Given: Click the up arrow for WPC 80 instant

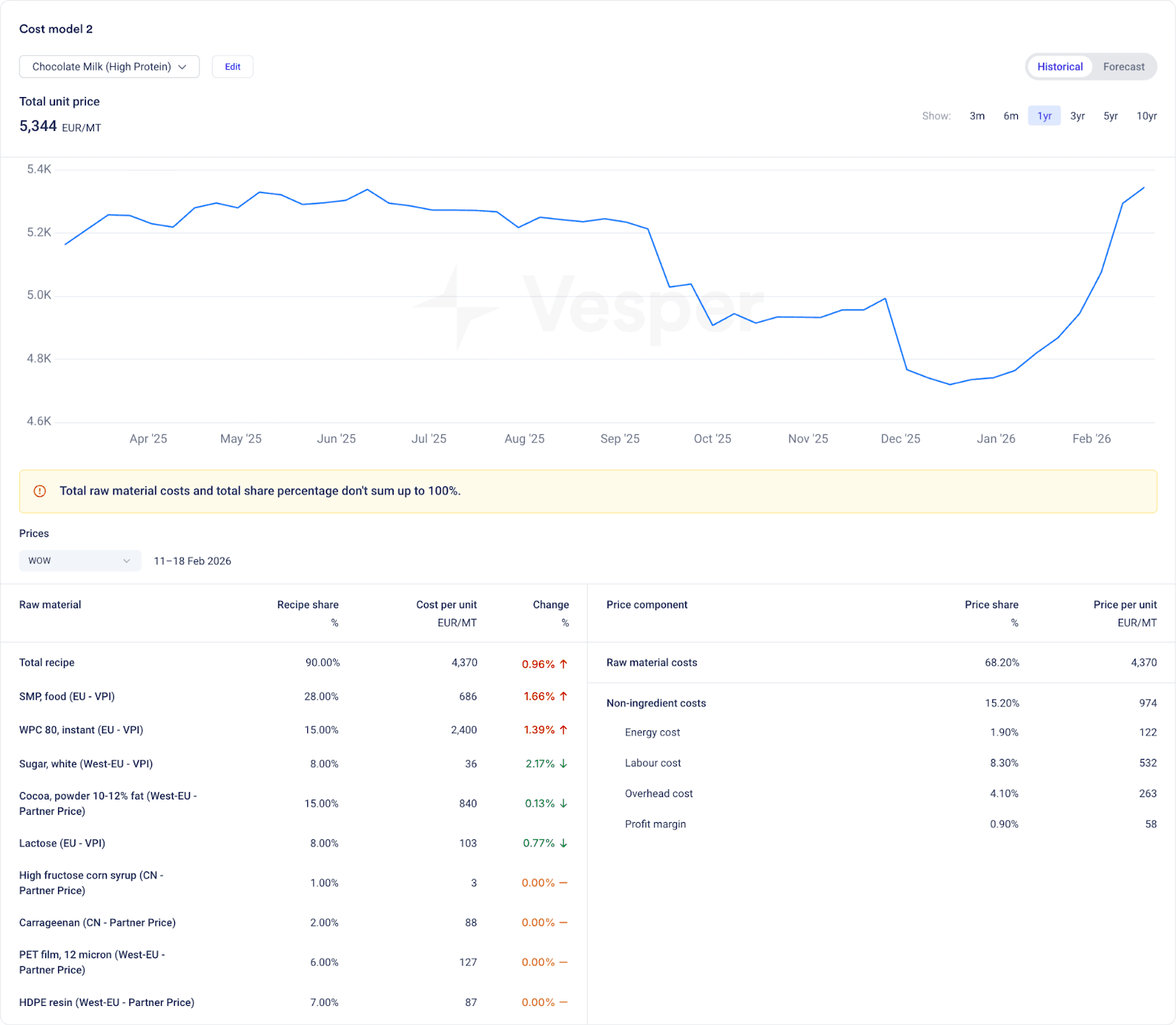Looking at the screenshot, I should point(564,730).
